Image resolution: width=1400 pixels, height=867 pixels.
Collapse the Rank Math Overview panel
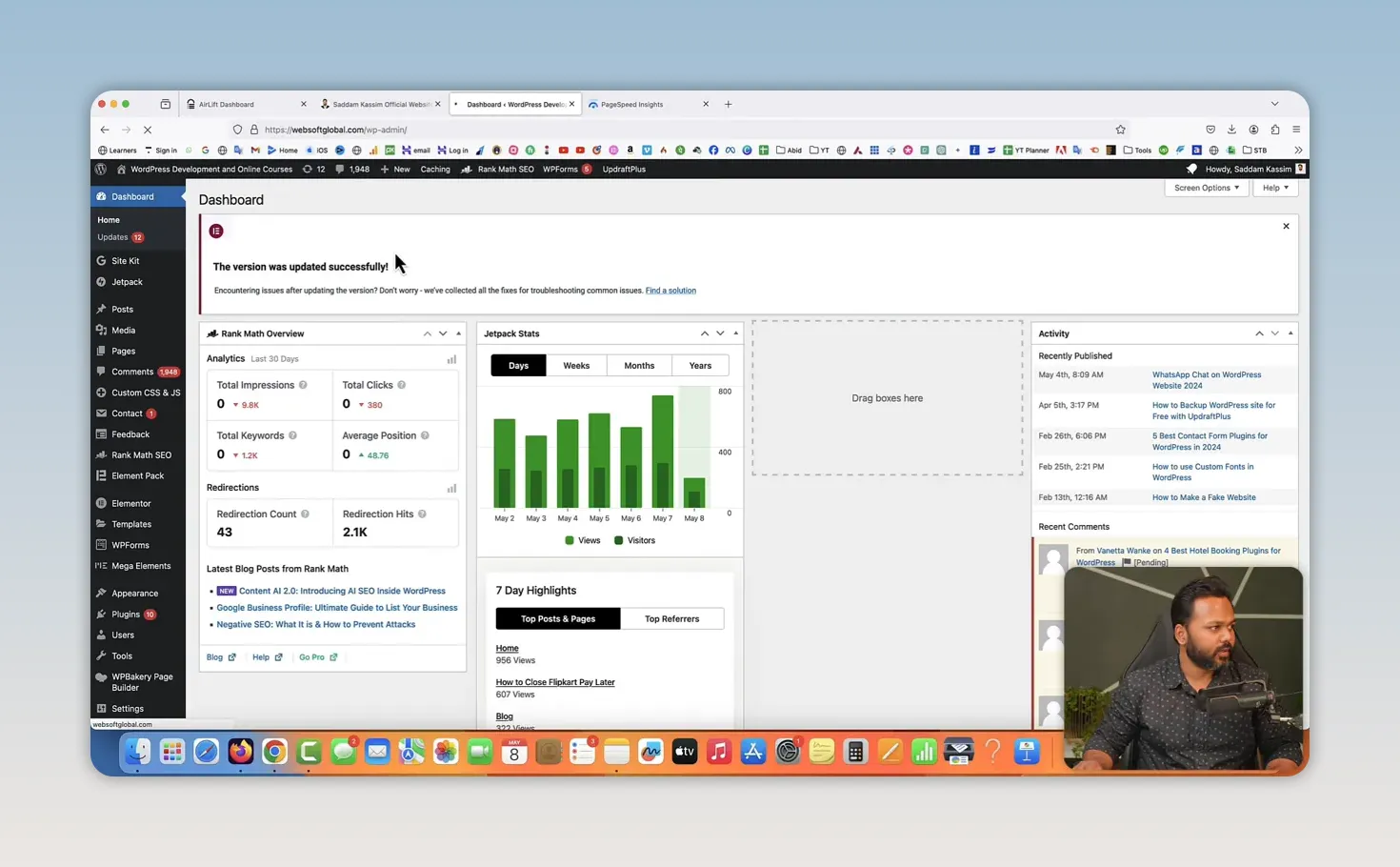click(x=458, y=334)
